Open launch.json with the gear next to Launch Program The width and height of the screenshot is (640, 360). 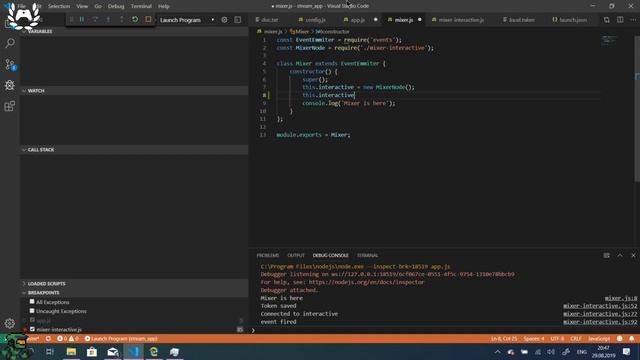pyautogui.click(x=224, y=20)
